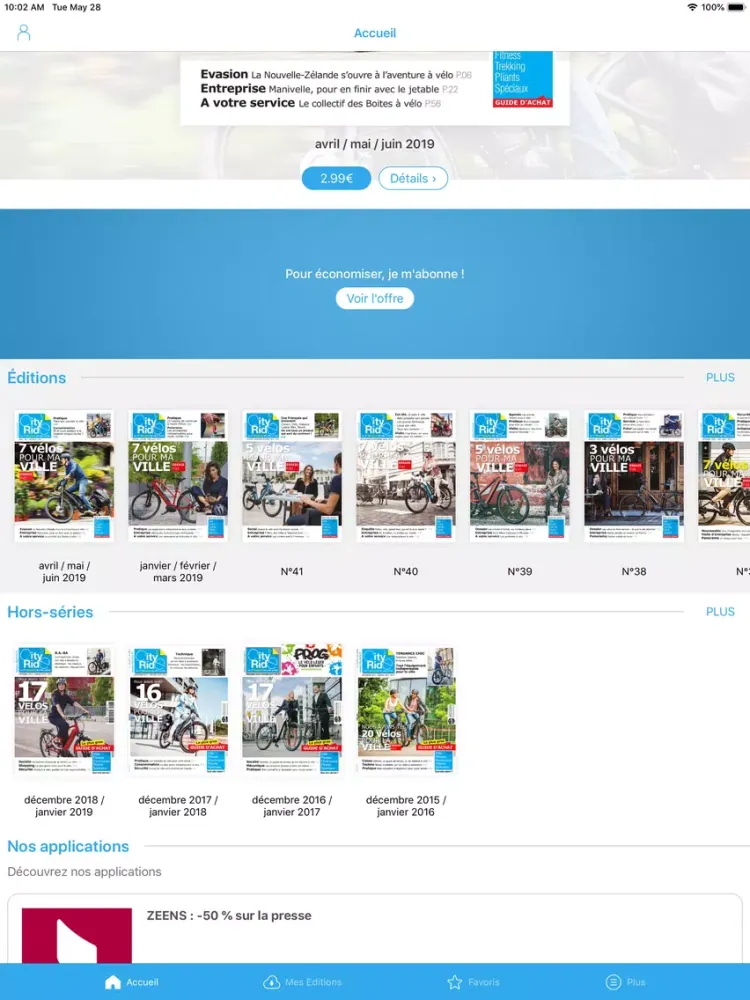750x1000 pixels.
Task: Tap the Plus menu icon in bottom bar
Action: [x=613, y=982]
